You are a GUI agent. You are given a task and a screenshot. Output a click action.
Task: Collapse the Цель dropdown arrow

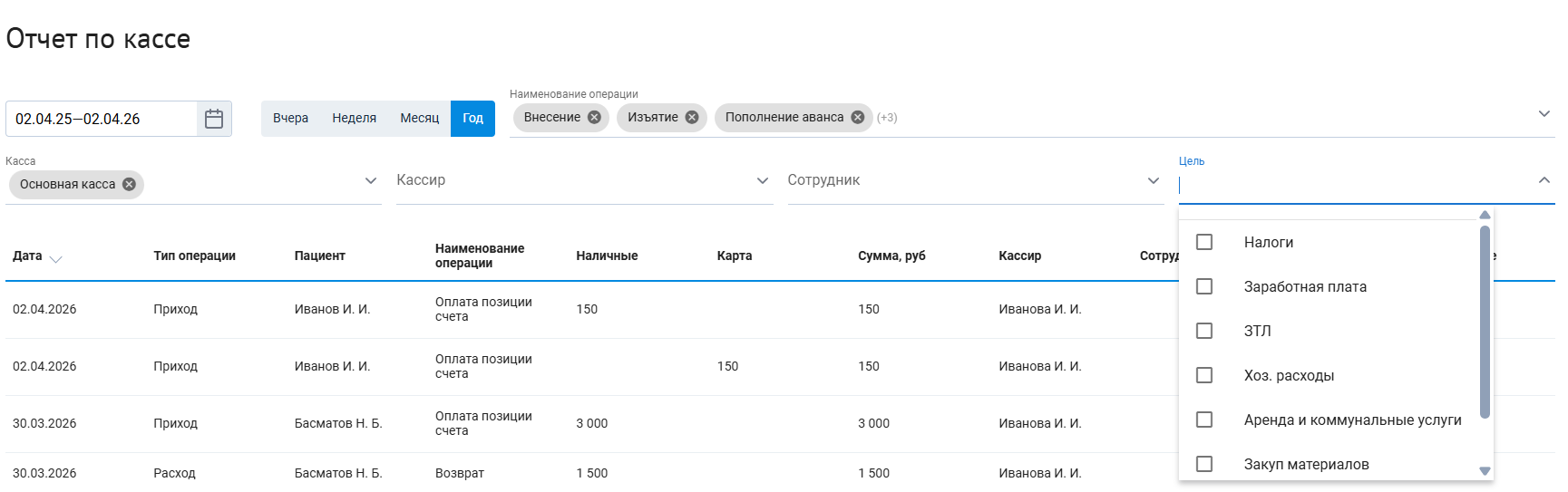(x=1544, y=180)
